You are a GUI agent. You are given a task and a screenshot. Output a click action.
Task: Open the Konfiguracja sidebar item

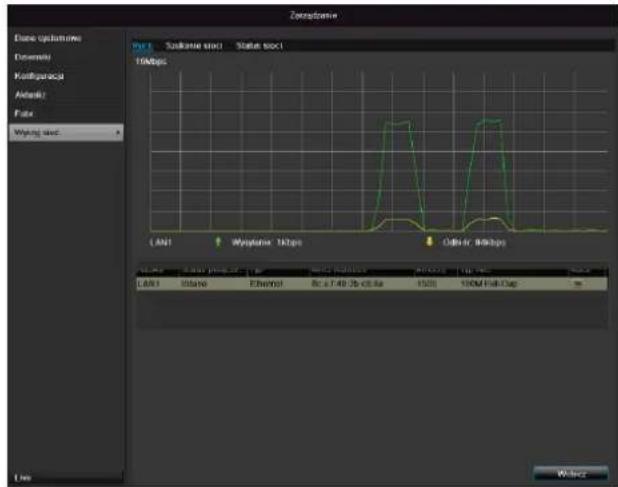point(39,76)
